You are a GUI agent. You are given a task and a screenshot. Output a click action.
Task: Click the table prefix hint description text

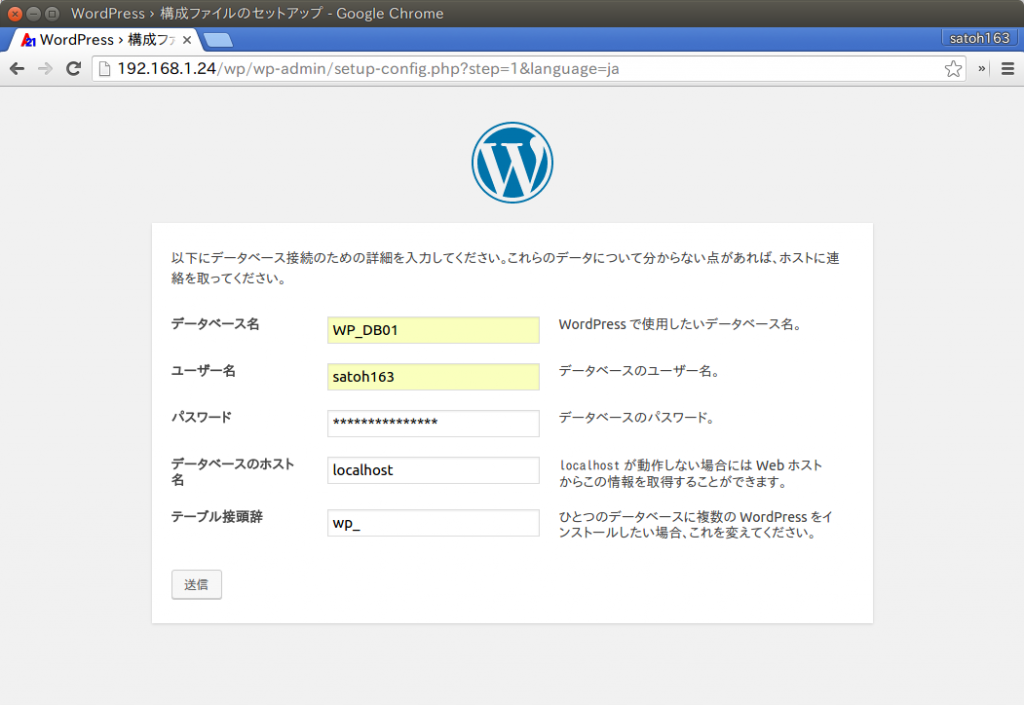pyautogui.click(x=696, y=525)
